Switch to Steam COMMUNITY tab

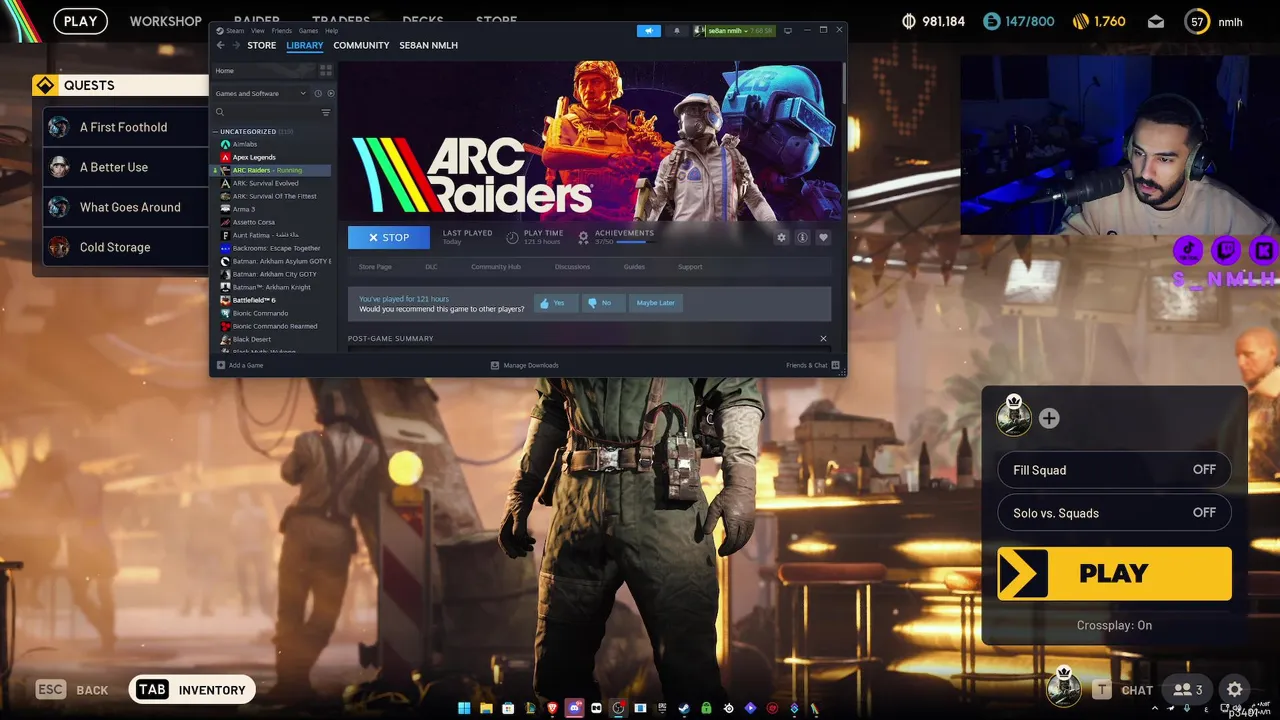pyautogui.click(x=361, y=45)
